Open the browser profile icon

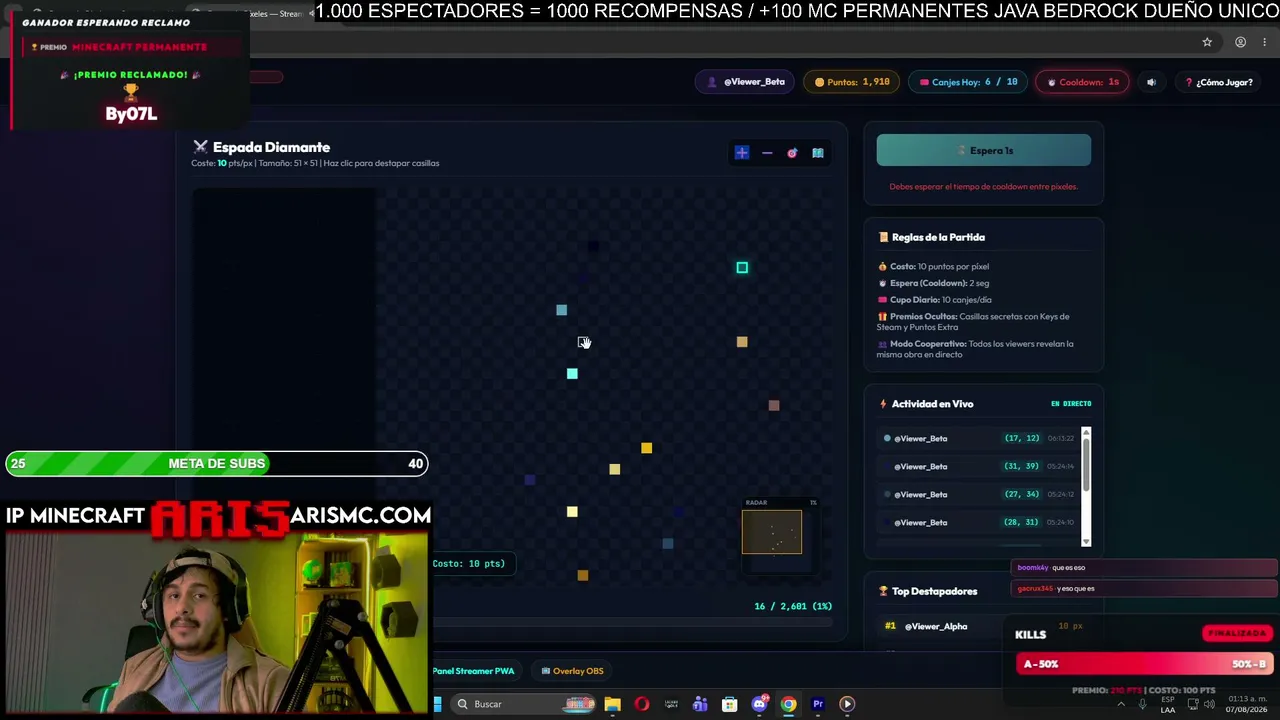point(1240,42)
